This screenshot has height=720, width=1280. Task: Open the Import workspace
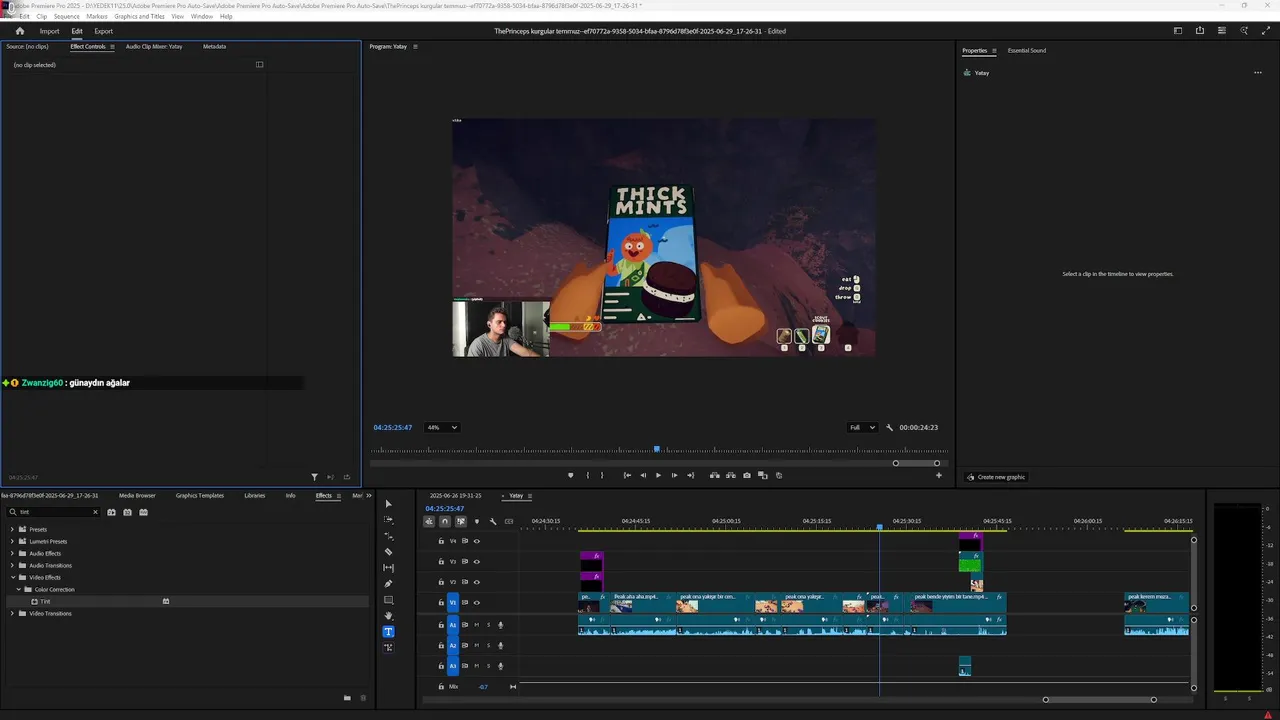pos(49,31)
